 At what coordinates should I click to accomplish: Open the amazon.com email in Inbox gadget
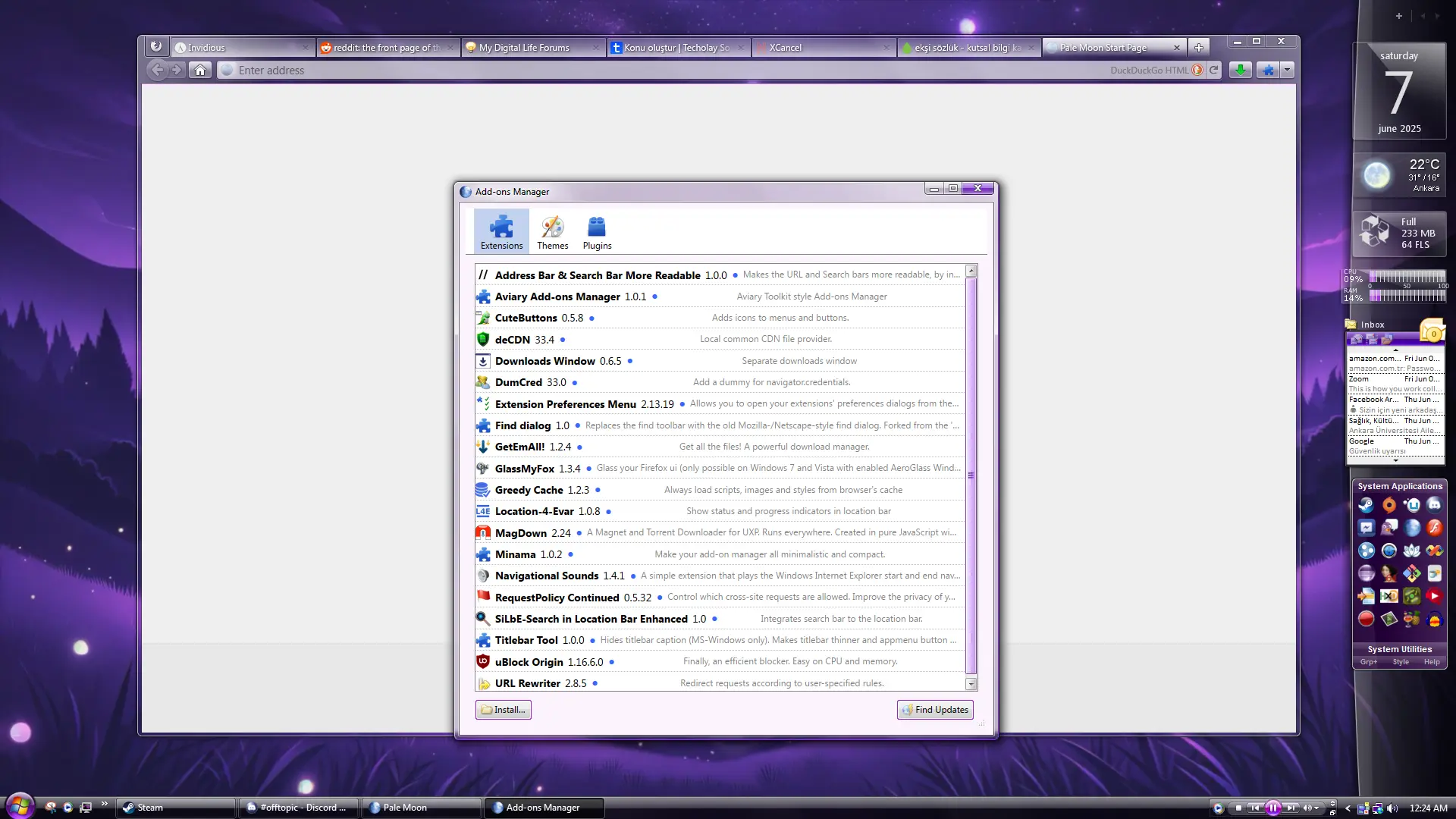click(x=1395, y=363)
